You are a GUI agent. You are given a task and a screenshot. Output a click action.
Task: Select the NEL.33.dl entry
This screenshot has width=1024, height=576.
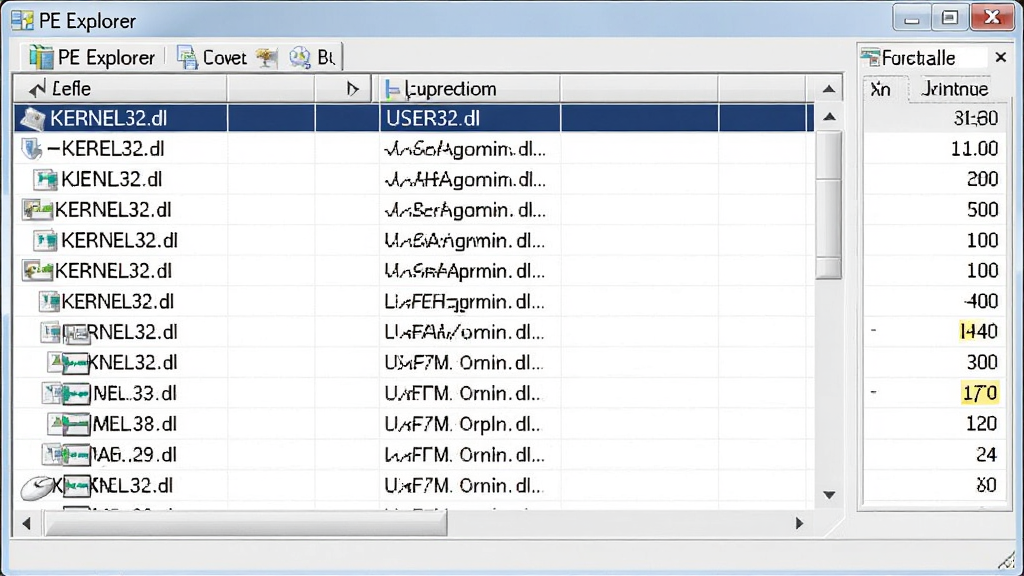(x=135, y=393)
